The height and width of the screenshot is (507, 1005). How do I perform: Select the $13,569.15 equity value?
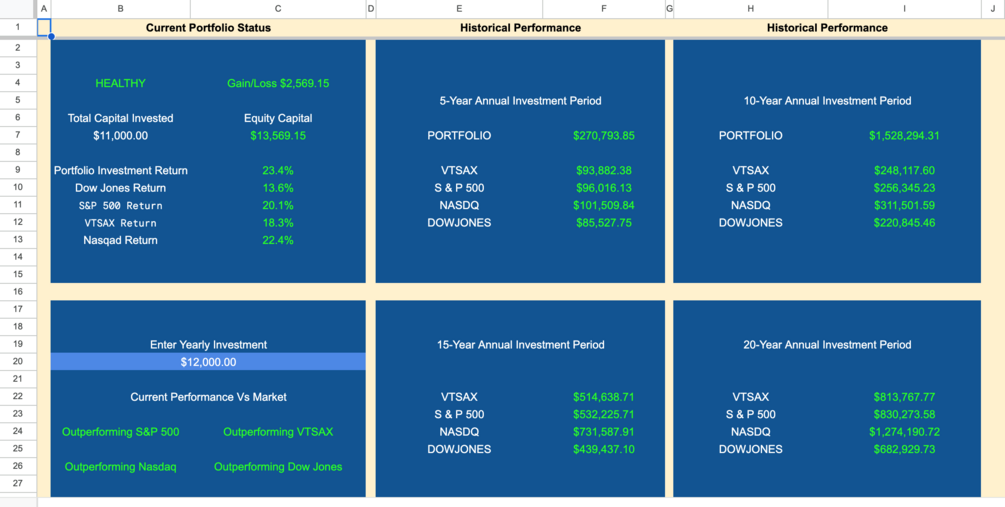(x=278, y=136)
